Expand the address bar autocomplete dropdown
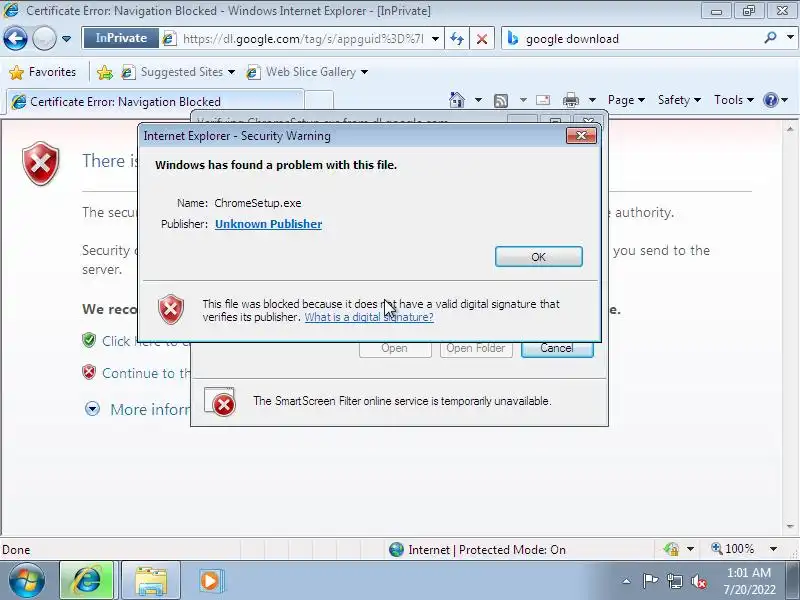 click(x=435, y=39)
